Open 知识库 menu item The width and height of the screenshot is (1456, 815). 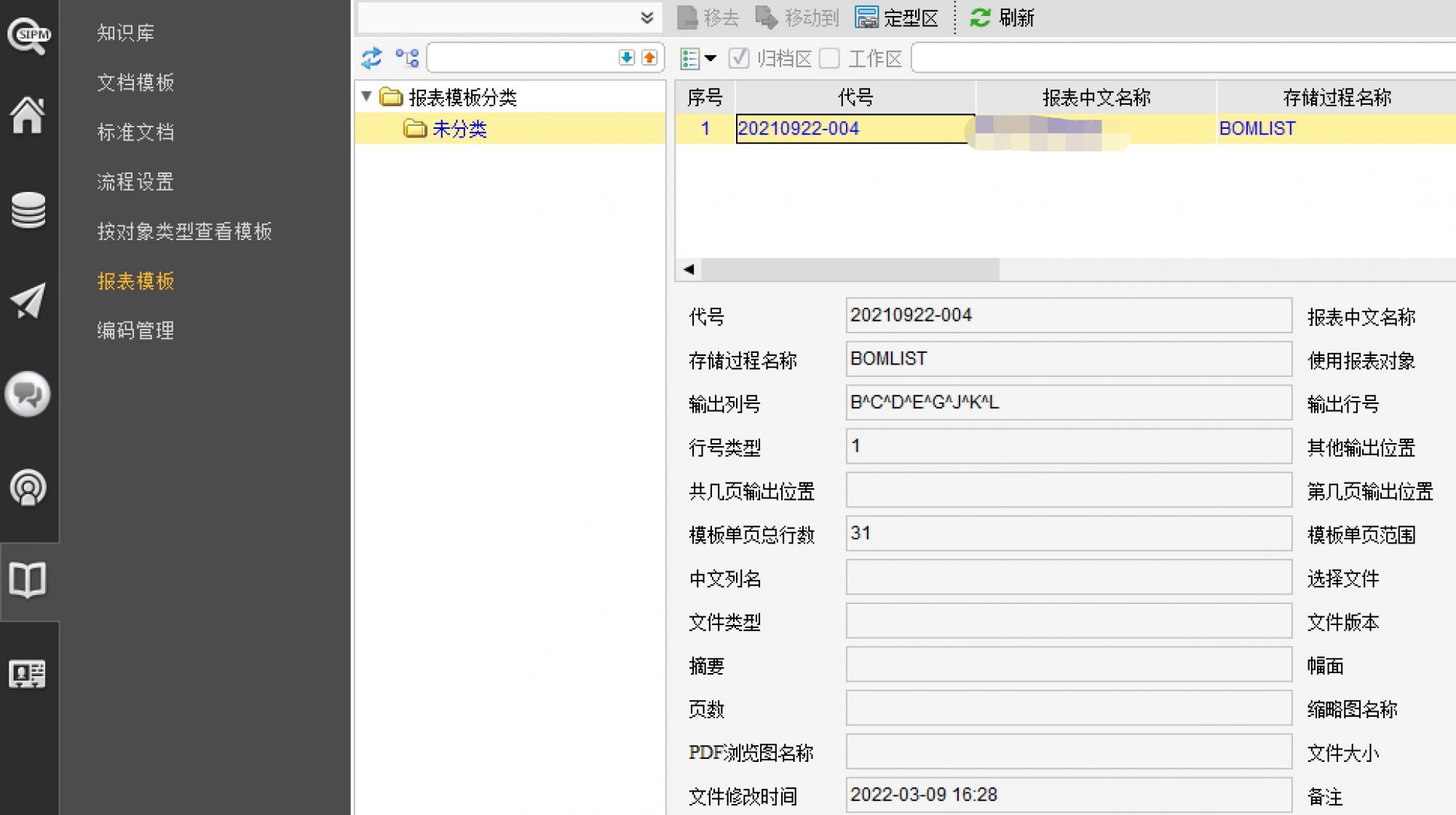pyautogui.click(x=126, y=33)
